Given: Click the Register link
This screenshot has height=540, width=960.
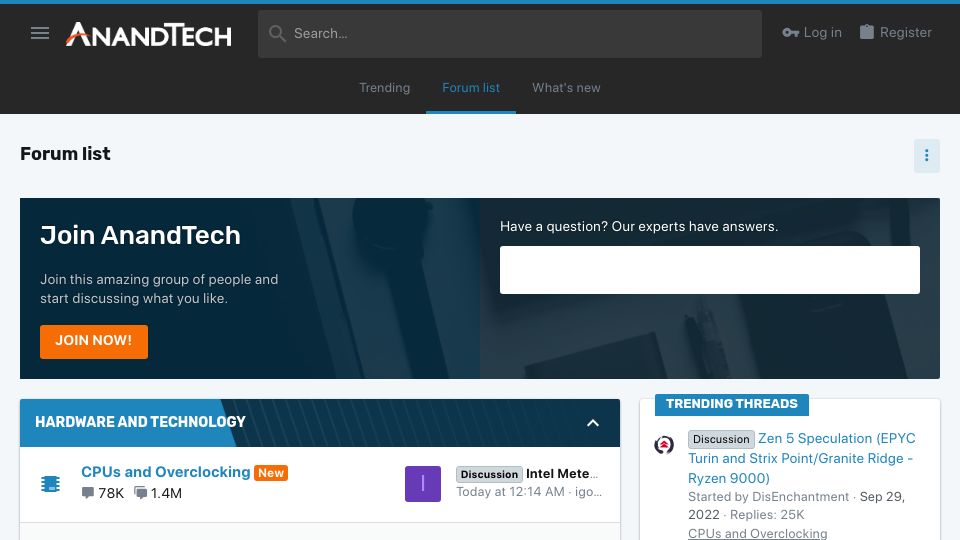Looking at the screenshot, I should [x=895, y=32].
